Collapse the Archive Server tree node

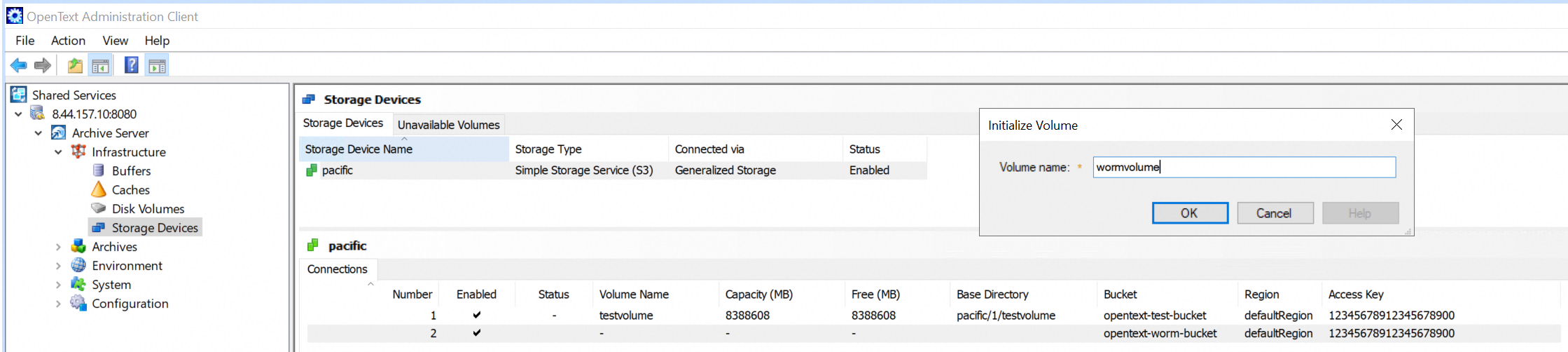click(x=39, y=133)
